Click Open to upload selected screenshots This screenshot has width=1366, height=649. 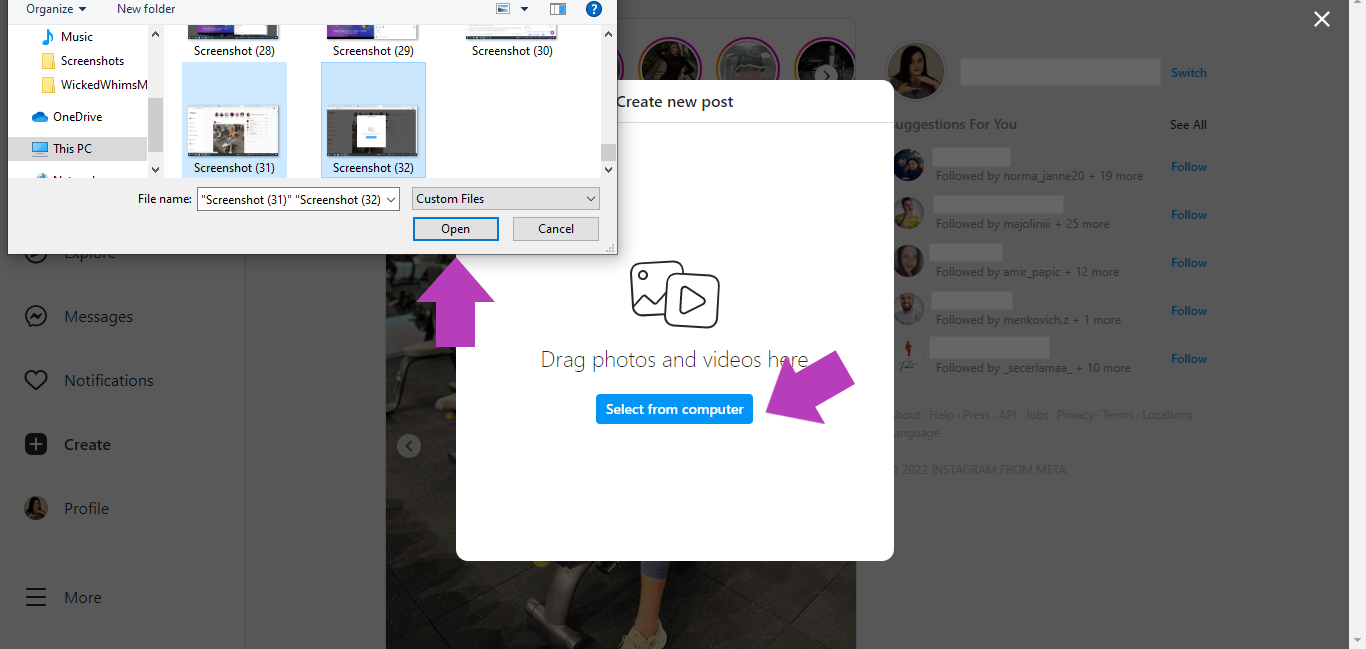coord(456,229)
